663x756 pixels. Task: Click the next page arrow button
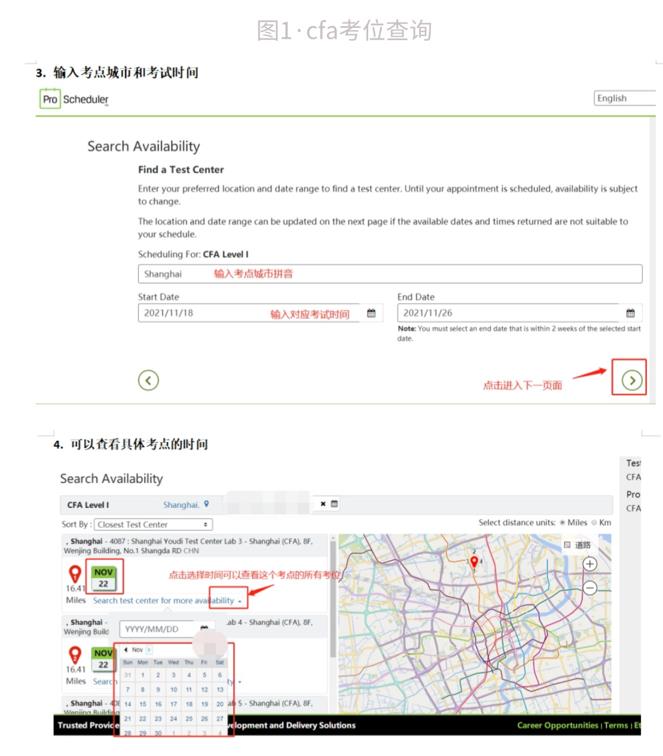pos(632,379)
